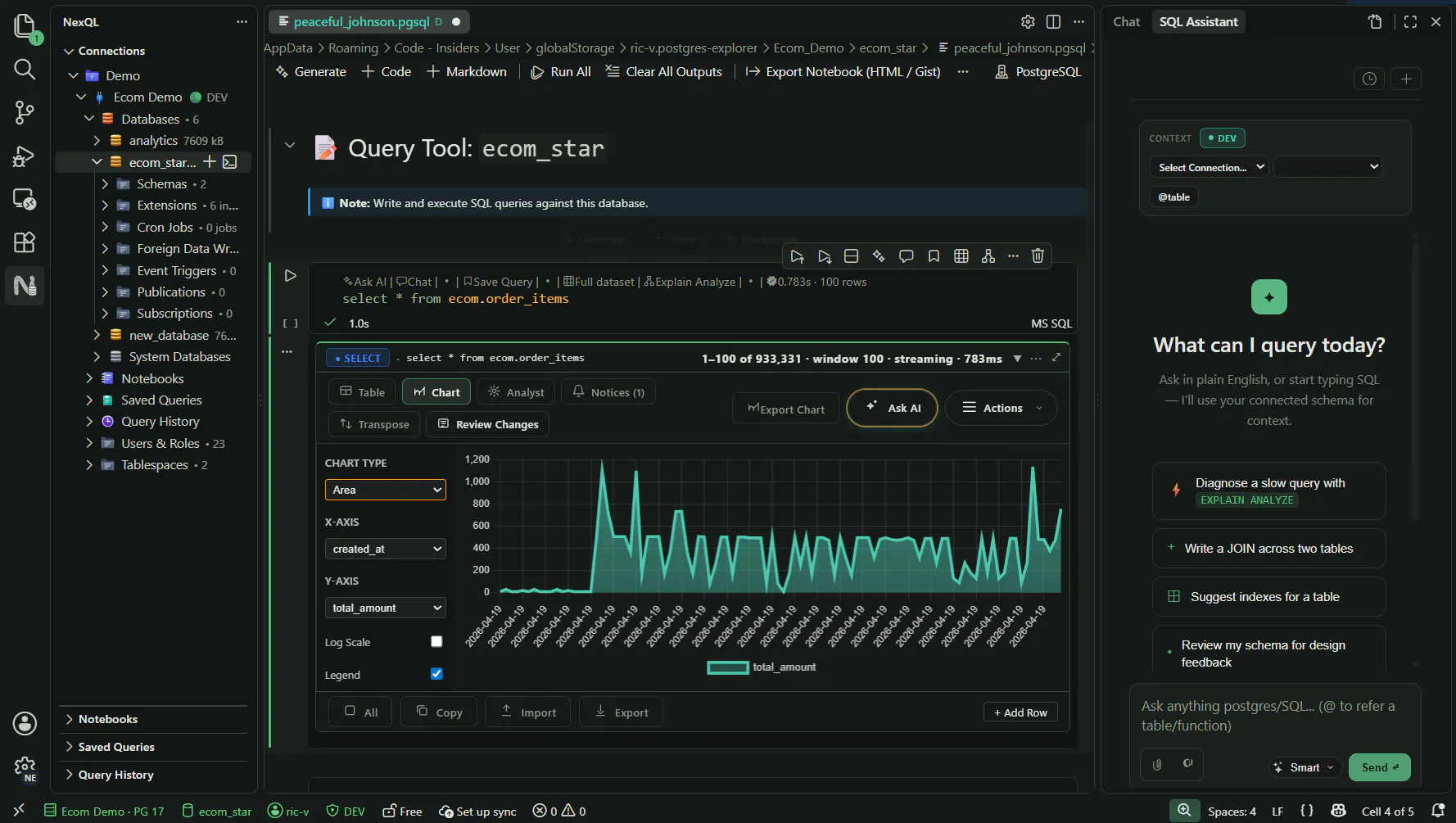Open the Actions dropdown menu
This screenshot has height=823, width=1456.
[x=1002, y=408]
